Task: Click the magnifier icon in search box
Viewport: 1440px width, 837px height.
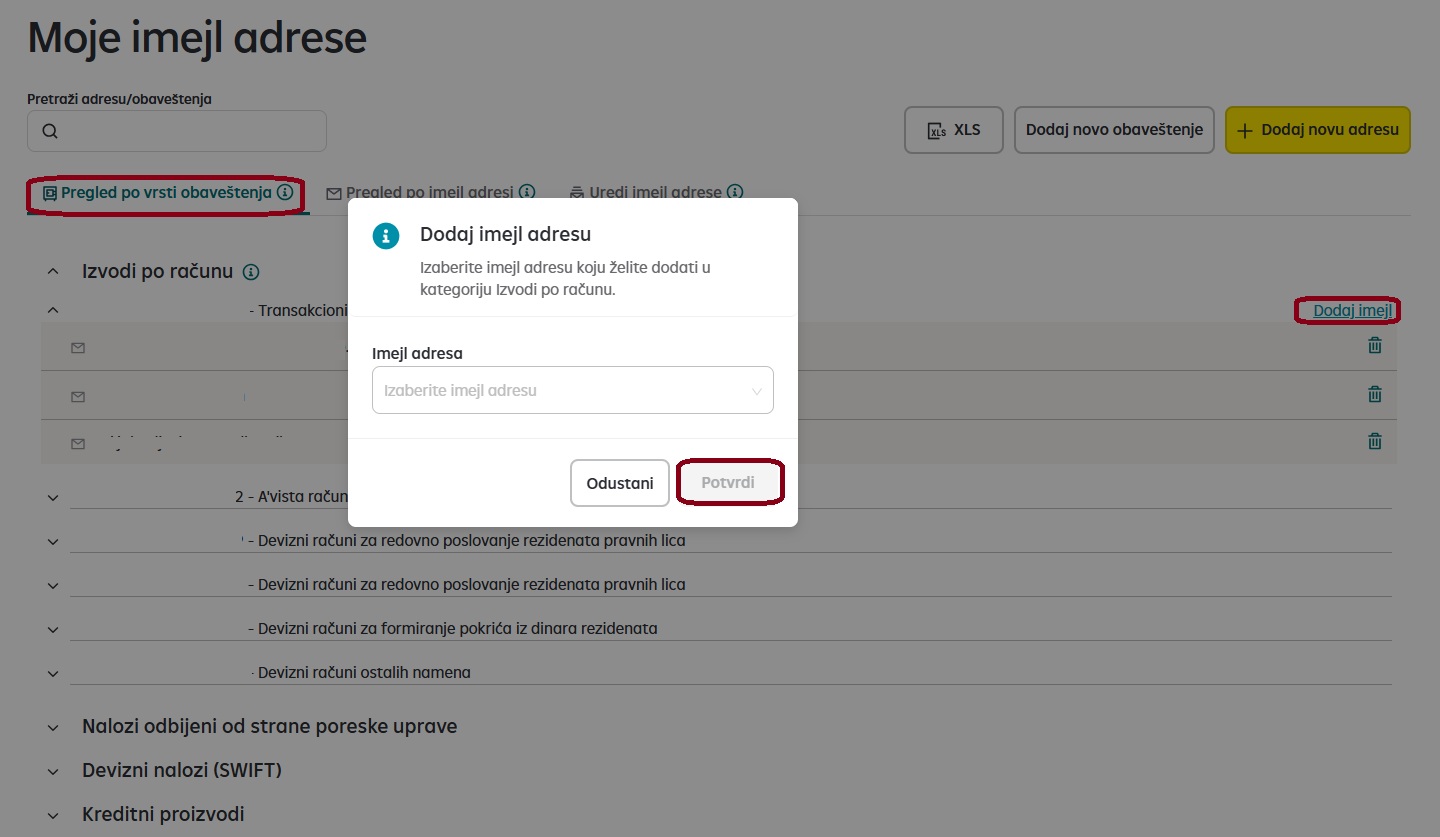Action: tap(50, 131)
